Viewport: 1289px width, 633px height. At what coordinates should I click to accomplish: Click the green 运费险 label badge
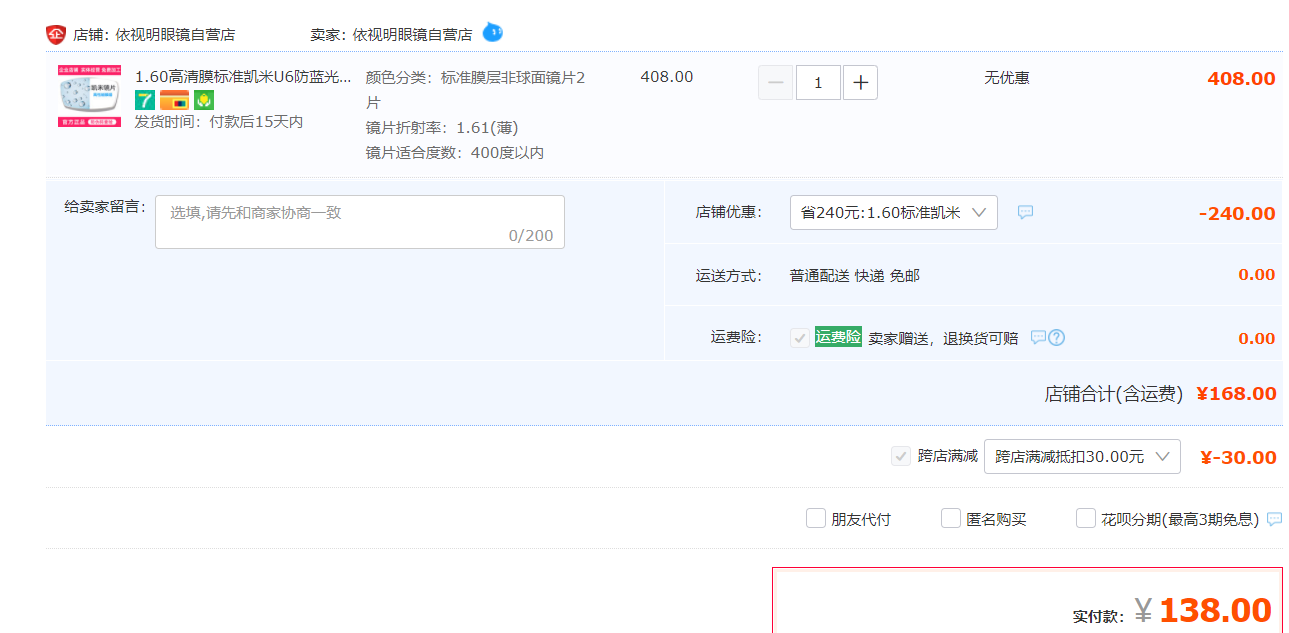click(x=838, y=337)
